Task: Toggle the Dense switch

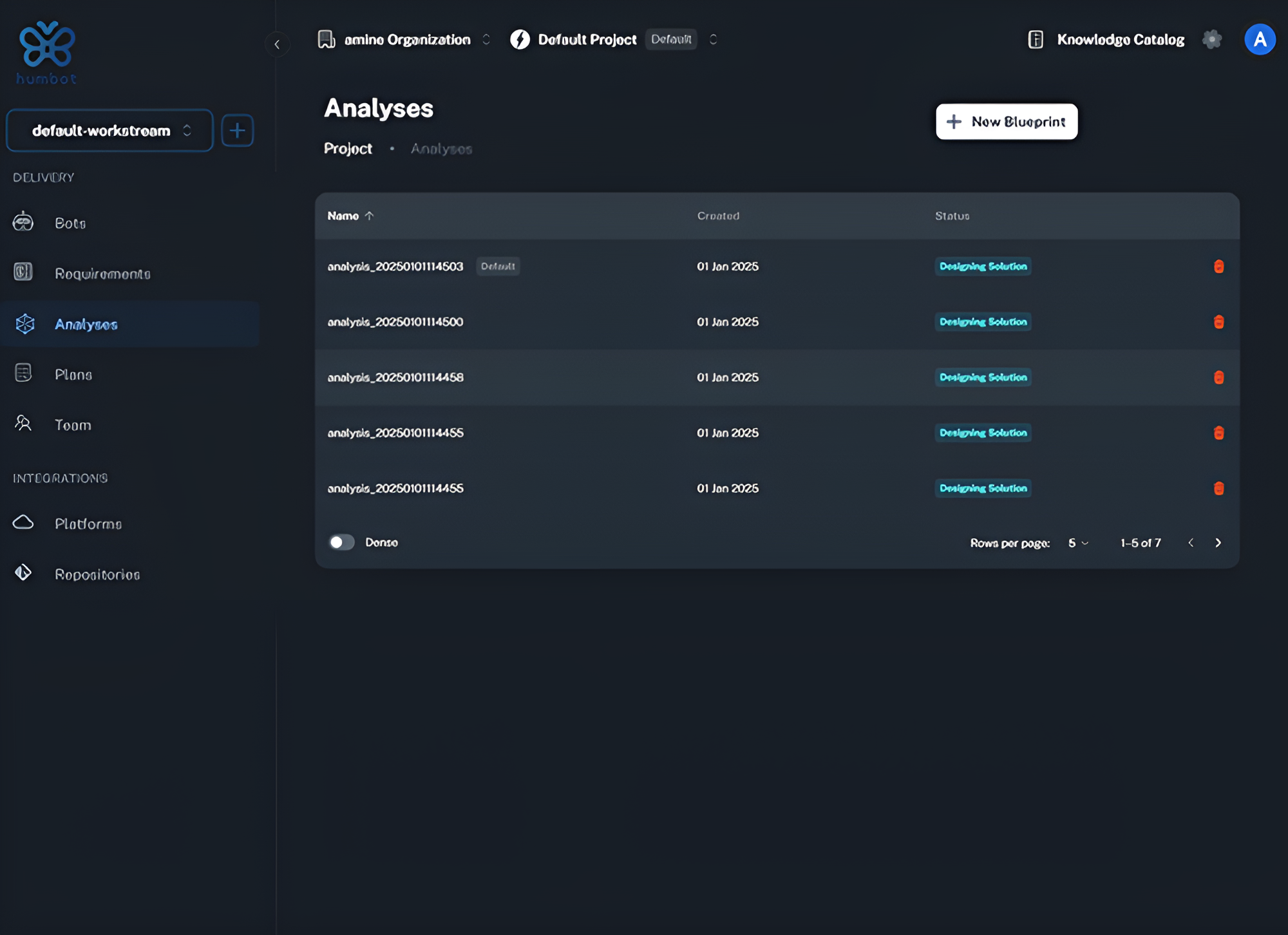Action: (x=341, y=542)
